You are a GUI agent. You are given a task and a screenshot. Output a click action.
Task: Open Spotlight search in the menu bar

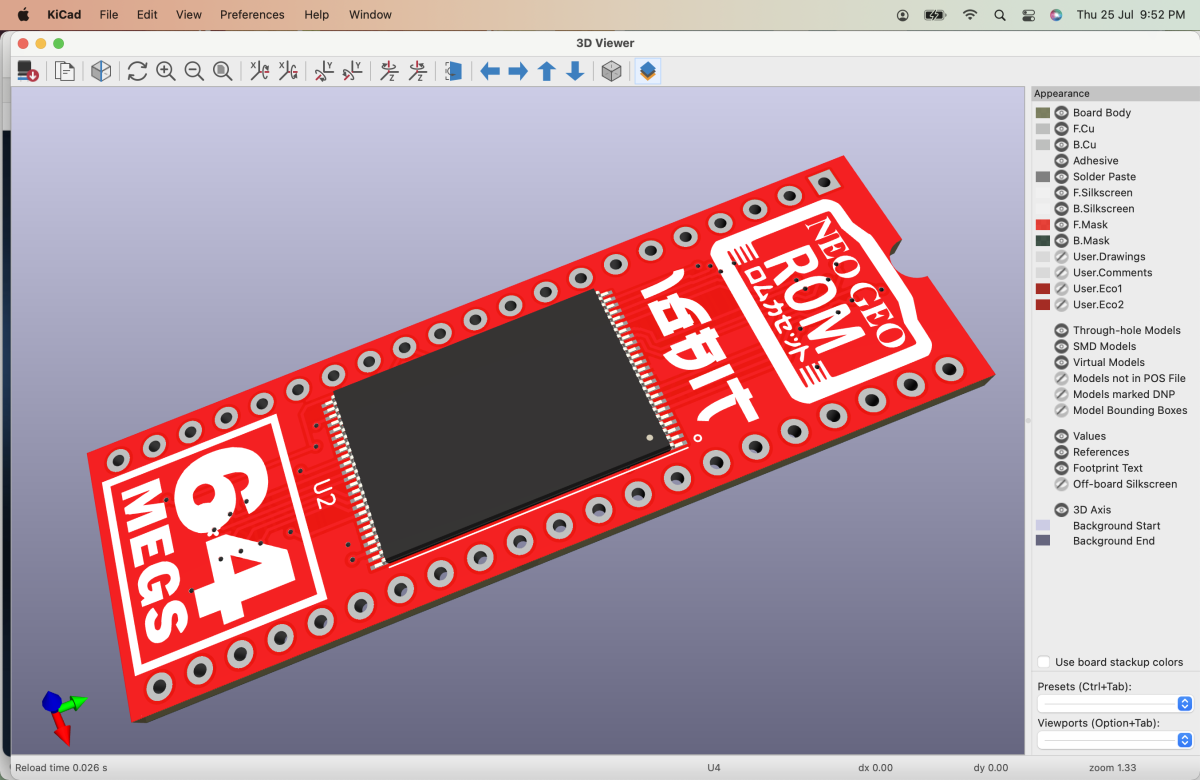pyautogui.click(x=1000, y=15)
